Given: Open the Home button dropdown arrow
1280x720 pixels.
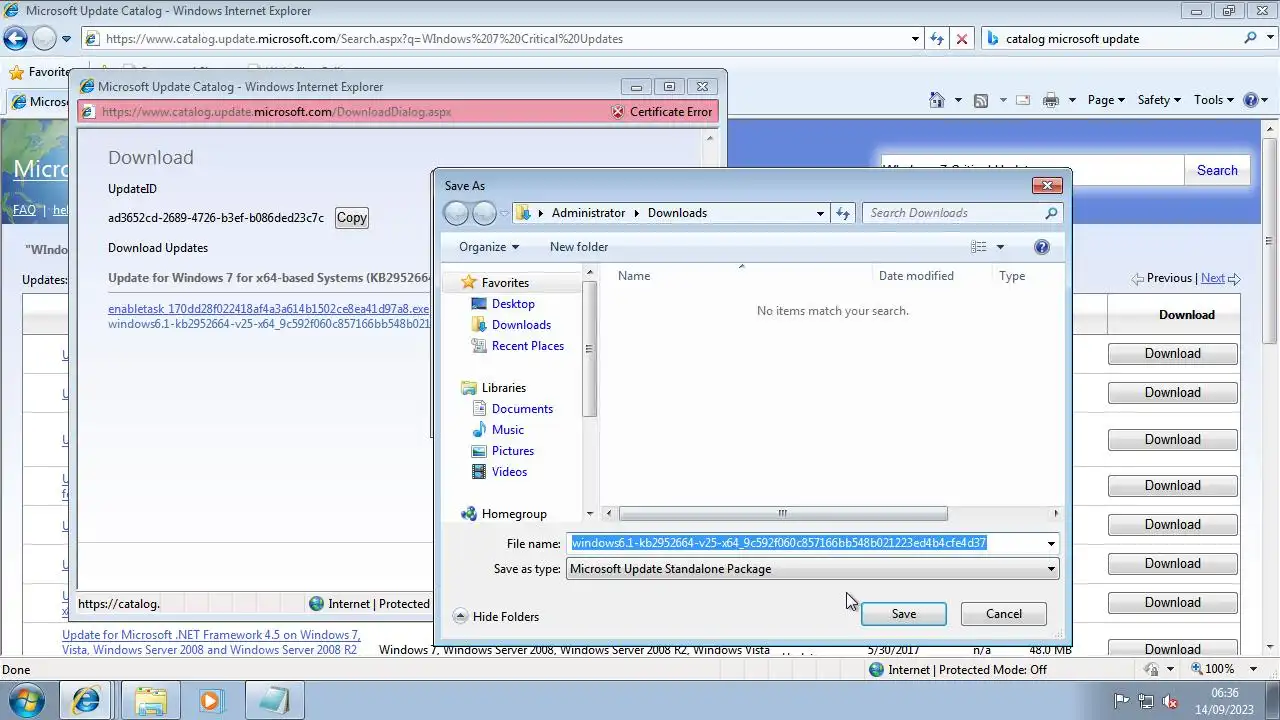Looking at the screenshot, I should coord(958,100).
